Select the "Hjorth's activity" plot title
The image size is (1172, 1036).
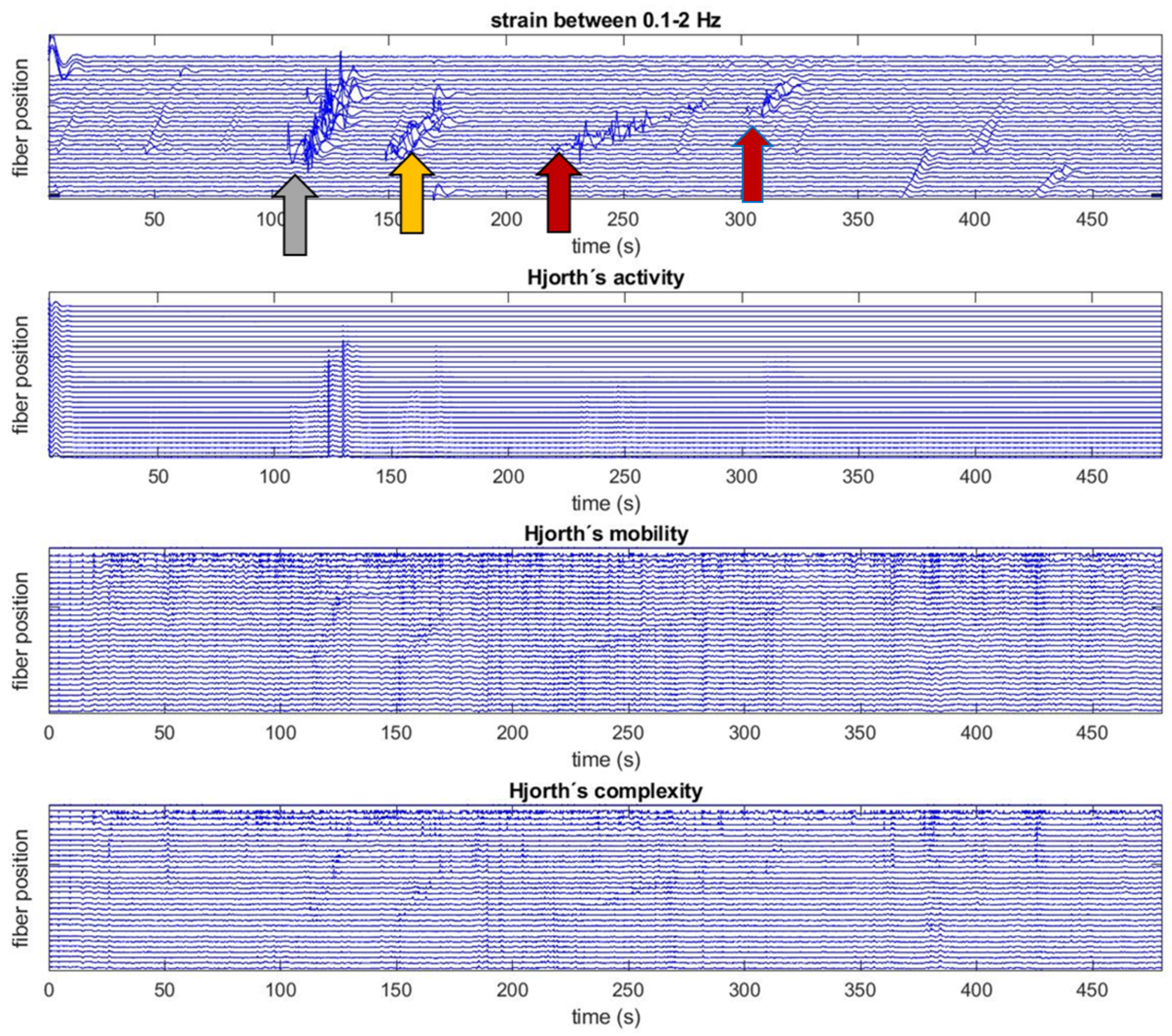606,277
